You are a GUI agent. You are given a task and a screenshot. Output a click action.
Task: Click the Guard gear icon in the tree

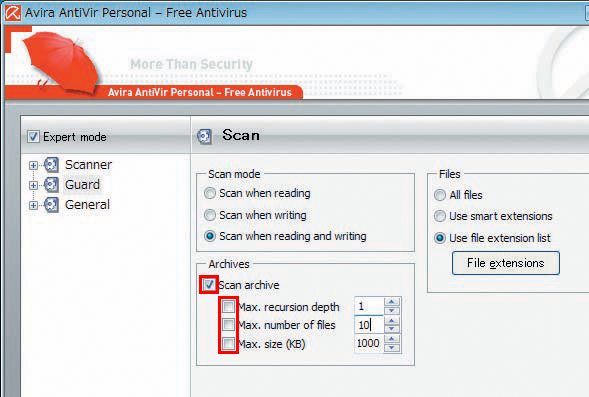(x=51, y=185)
